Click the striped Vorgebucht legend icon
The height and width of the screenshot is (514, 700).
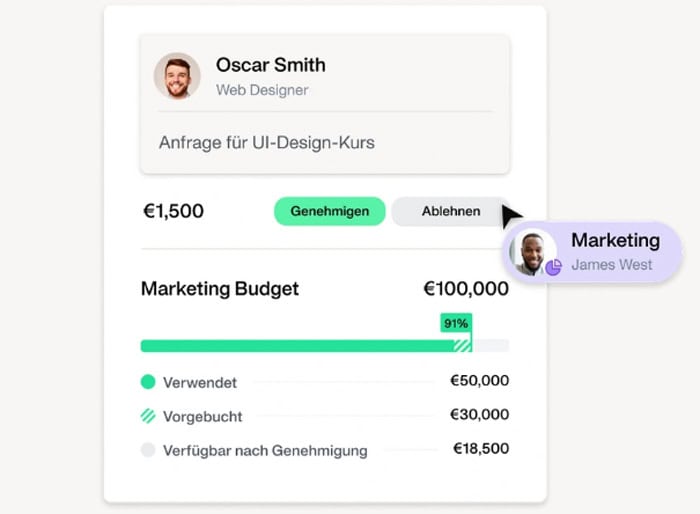click(x=148, y=416)
